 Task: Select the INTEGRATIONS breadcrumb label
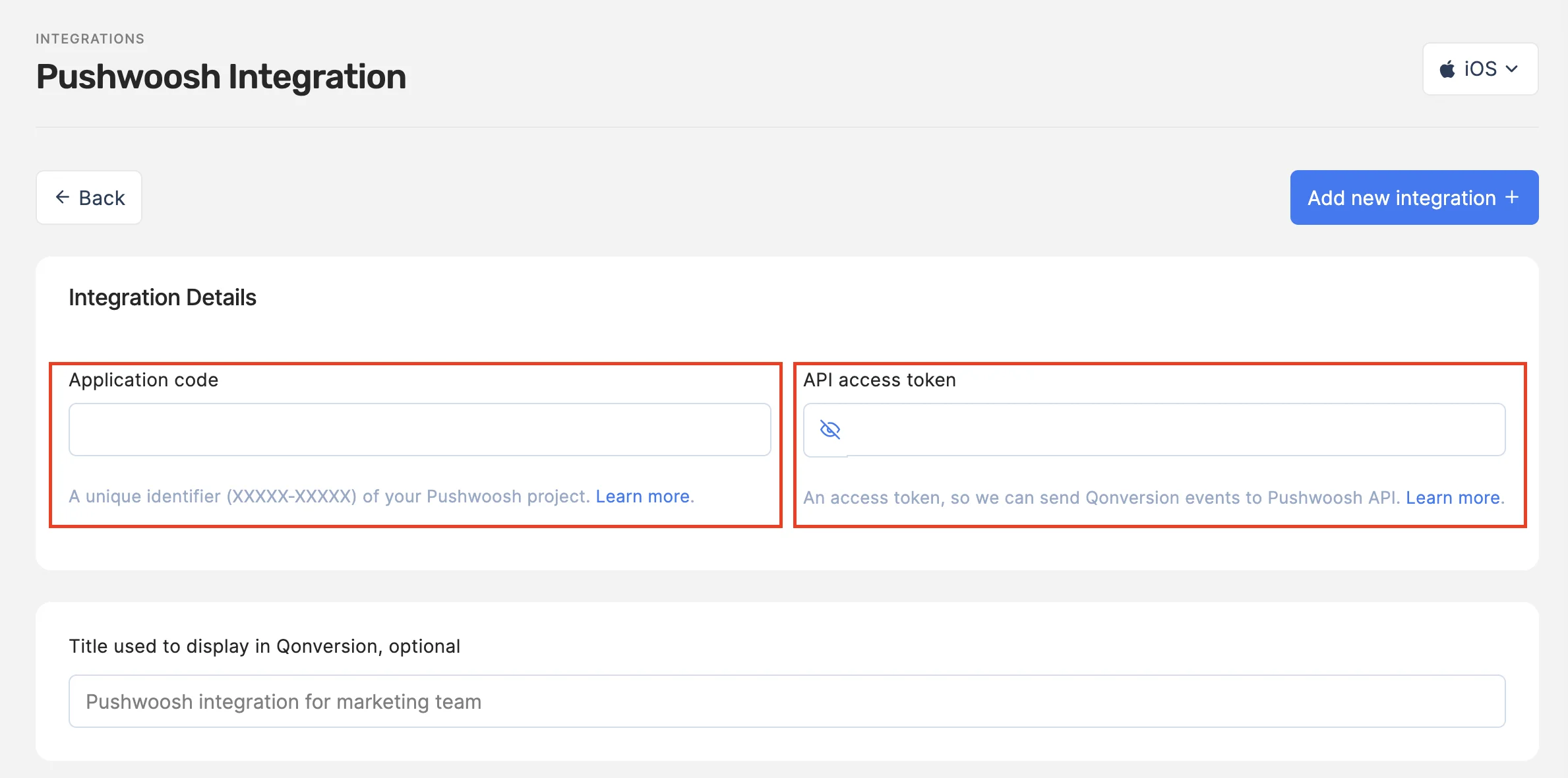tap(90, 38)
